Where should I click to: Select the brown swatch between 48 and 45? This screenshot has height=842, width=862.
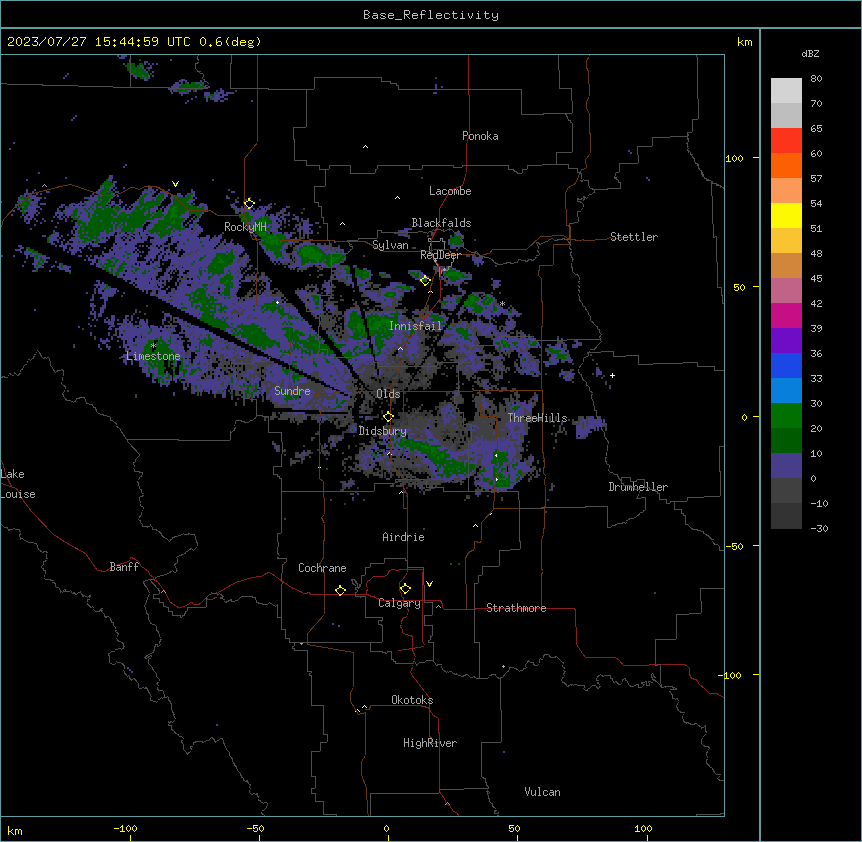tap(786, 265)
